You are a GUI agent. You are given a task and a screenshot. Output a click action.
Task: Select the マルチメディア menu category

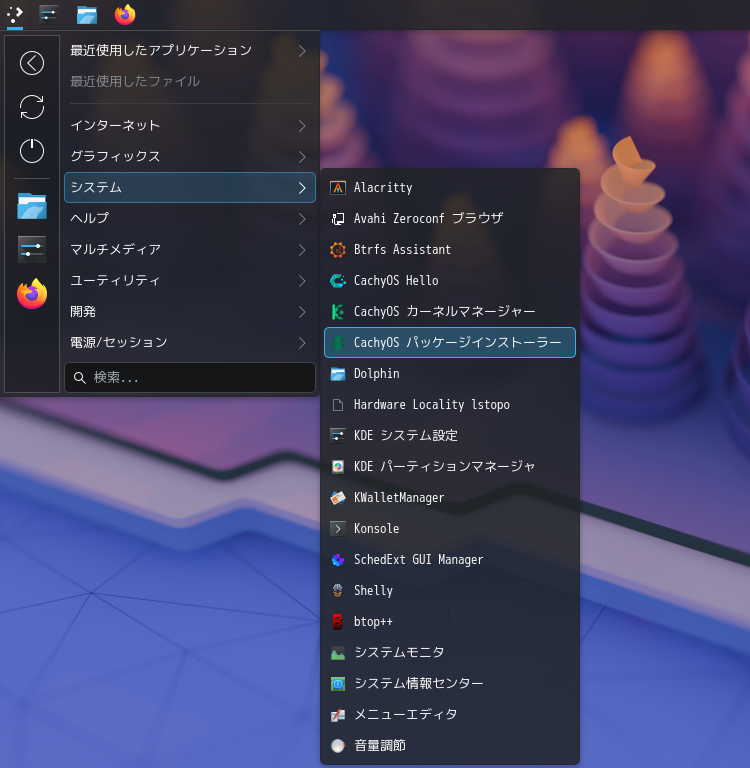point(190,249)
